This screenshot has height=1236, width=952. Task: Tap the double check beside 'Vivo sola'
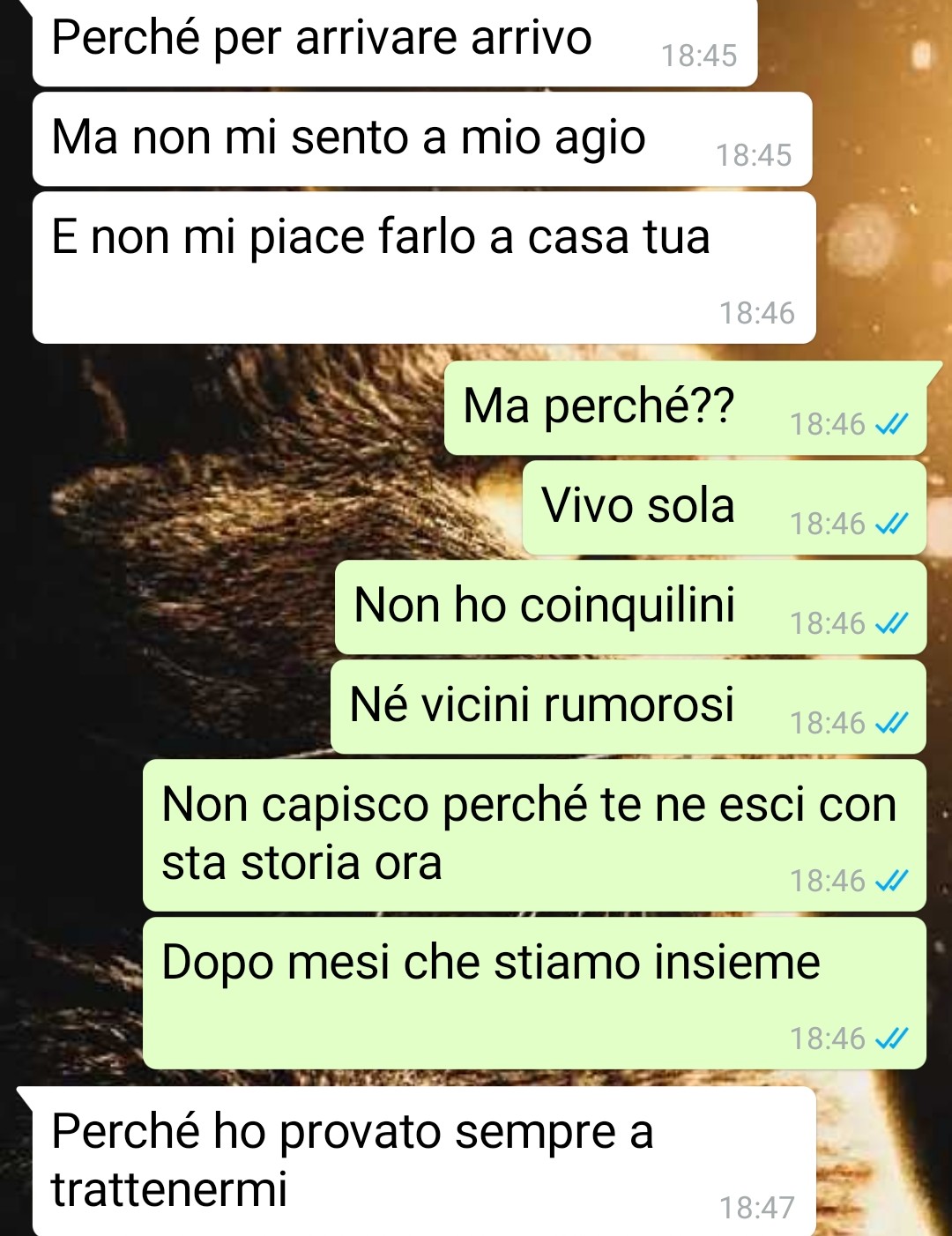coord(891,525)
